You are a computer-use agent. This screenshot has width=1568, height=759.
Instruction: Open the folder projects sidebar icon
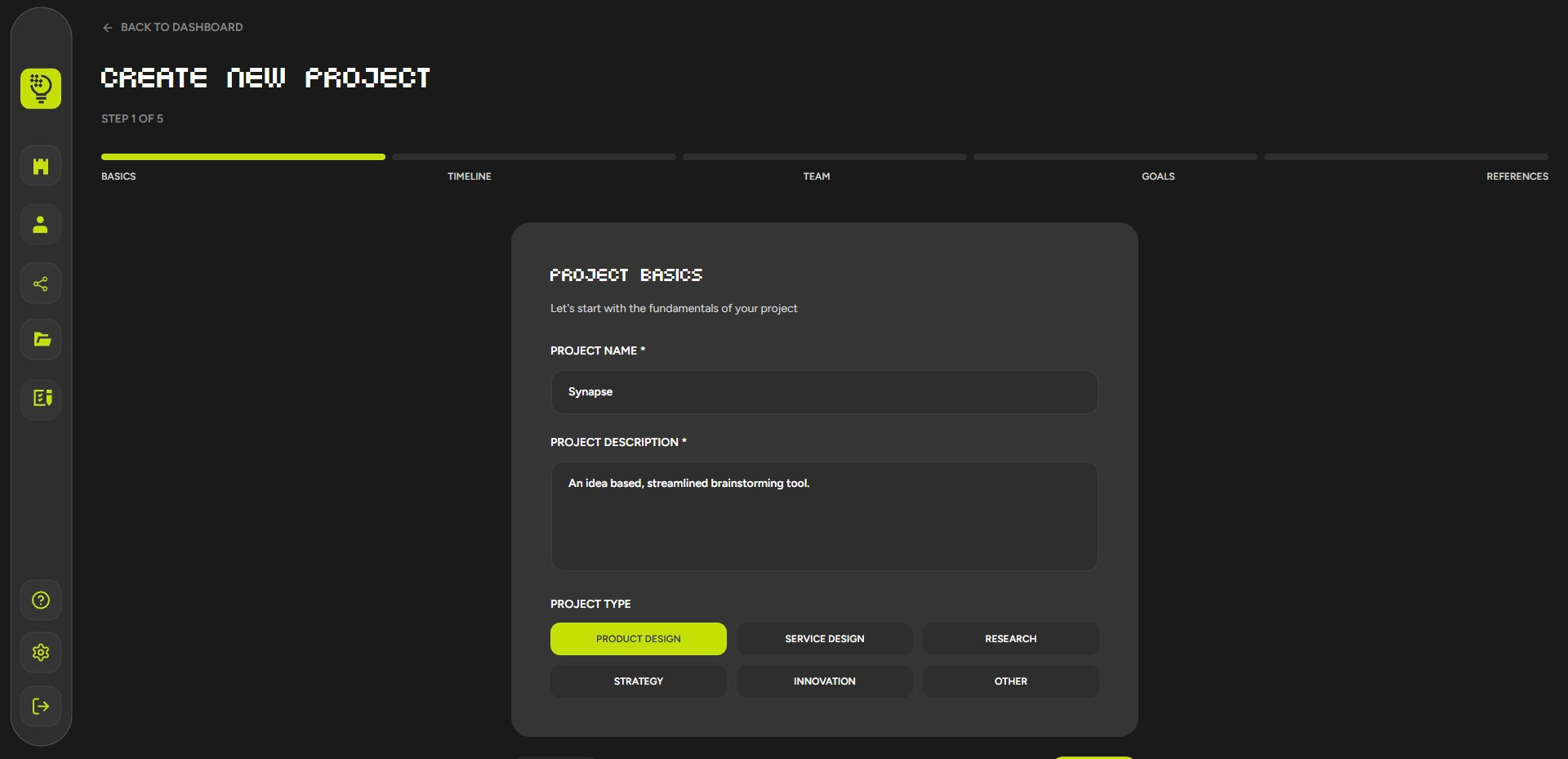41,340
